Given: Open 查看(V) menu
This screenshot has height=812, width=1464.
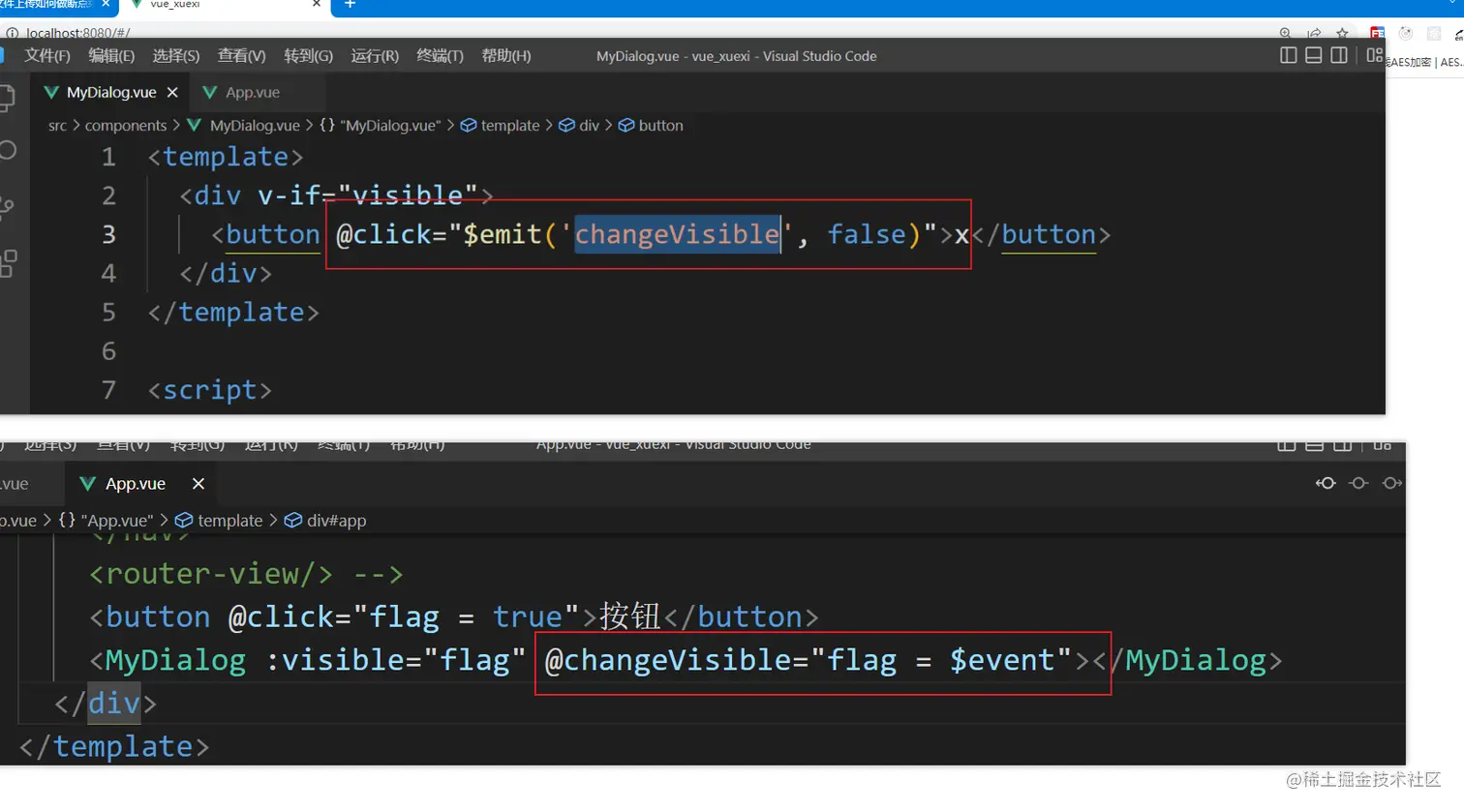Looking at the screenshot, I should click(242, 55).
